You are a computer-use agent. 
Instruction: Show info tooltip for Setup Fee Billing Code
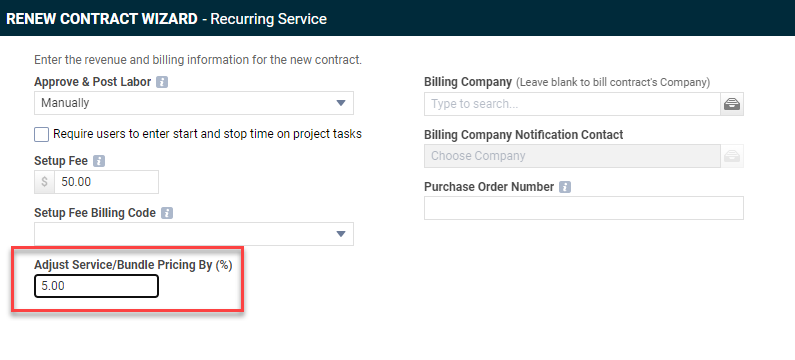(x=167, y=213)
